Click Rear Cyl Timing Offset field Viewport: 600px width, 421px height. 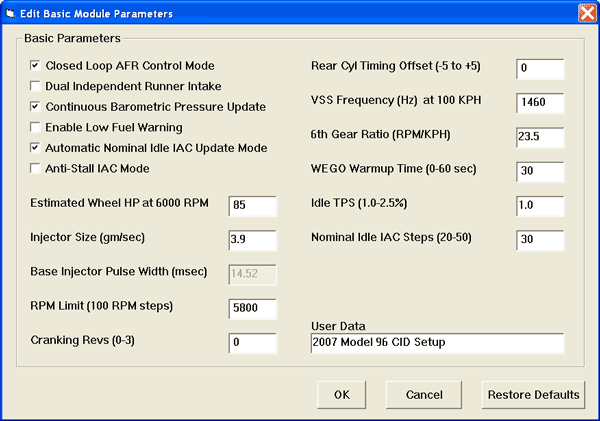tap(540, 69)
